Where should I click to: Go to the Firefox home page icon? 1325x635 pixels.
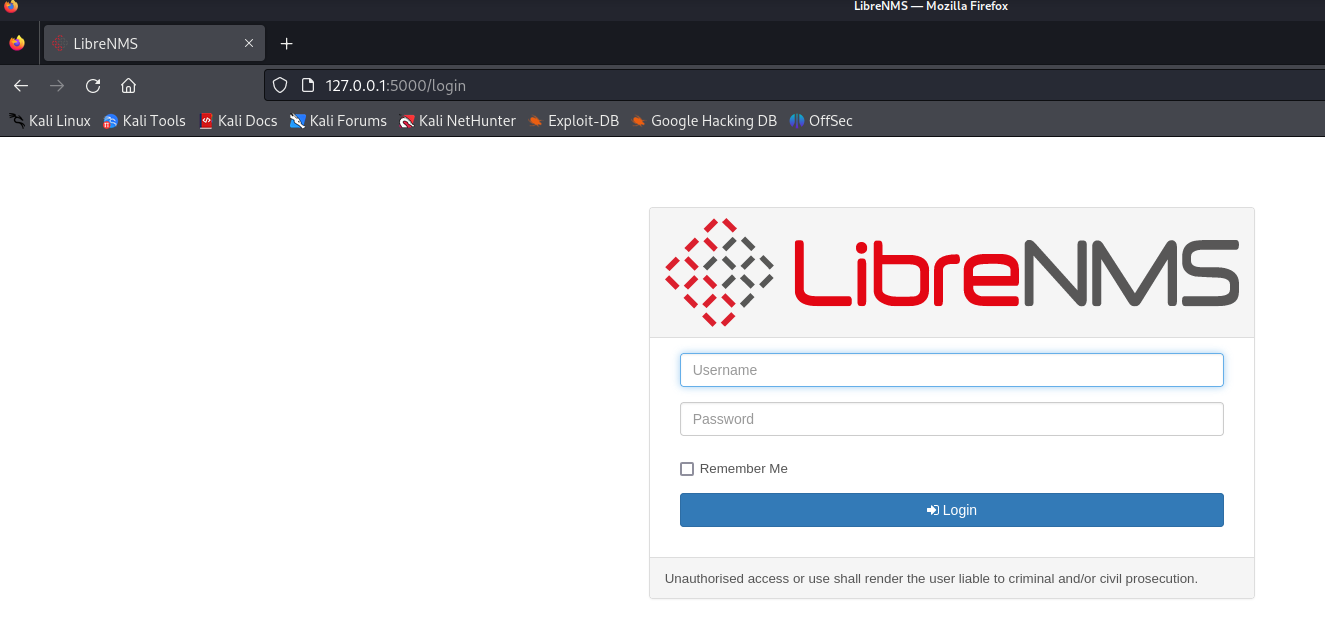128,86
